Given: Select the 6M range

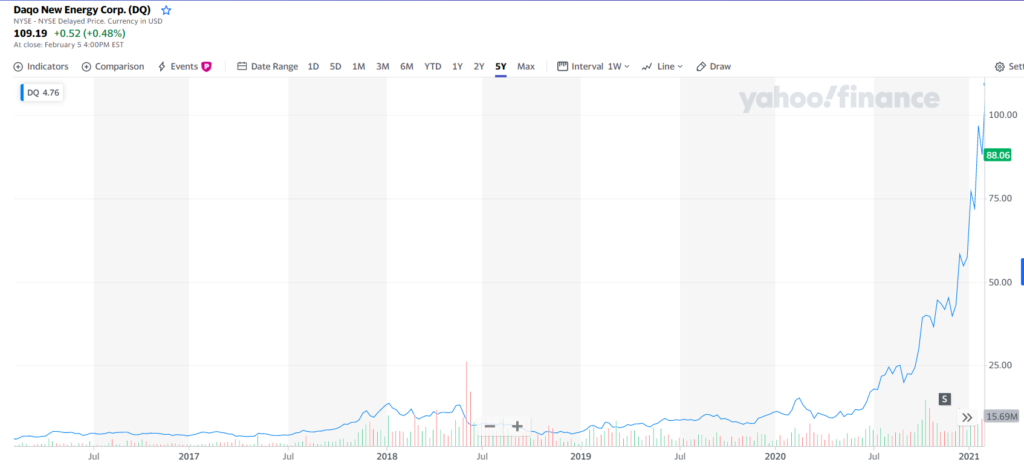Looking at the screenshot, I should [407, 67].
